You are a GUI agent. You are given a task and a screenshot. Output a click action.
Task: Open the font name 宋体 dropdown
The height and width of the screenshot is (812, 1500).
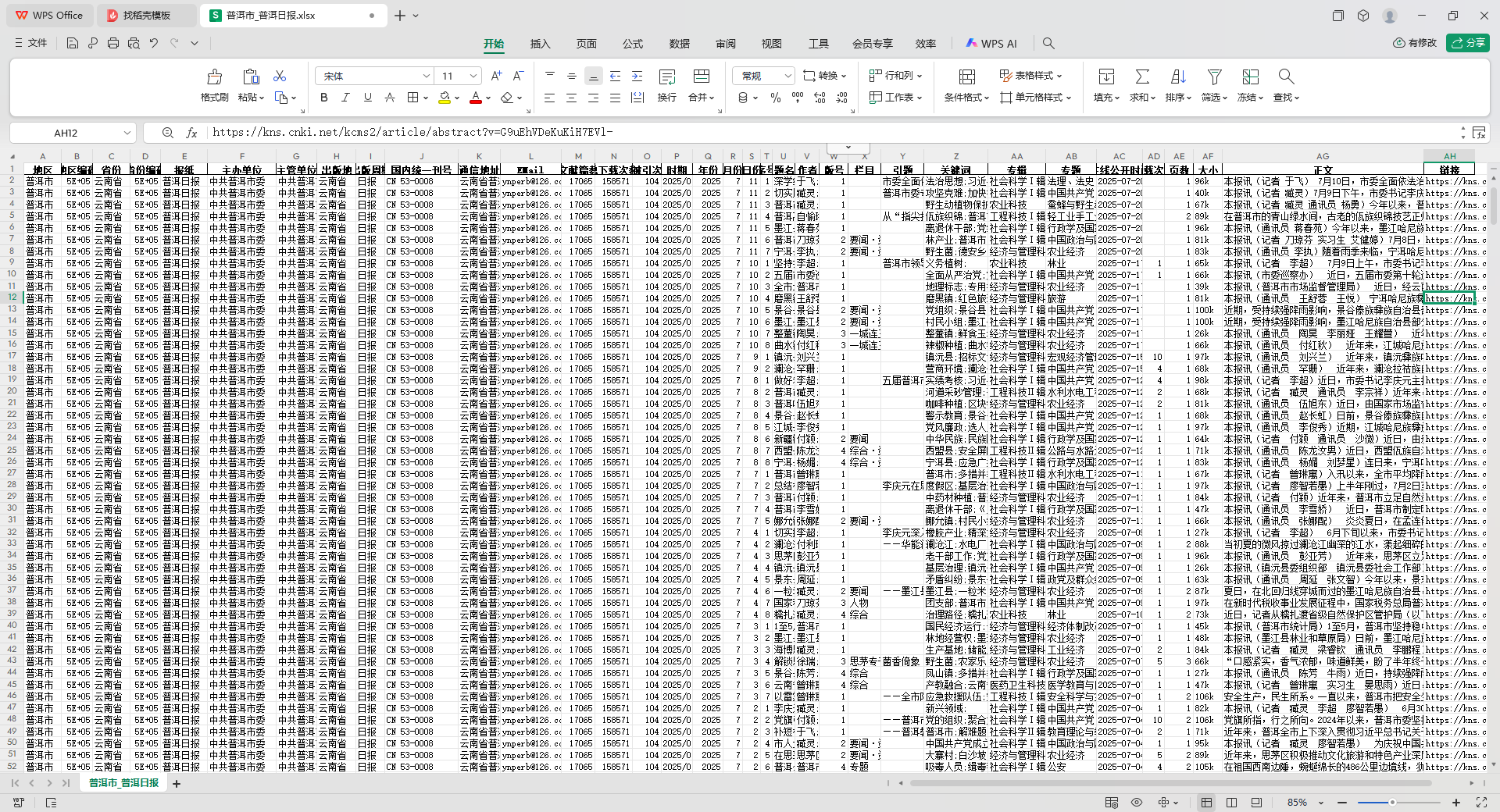coord(427,76)
